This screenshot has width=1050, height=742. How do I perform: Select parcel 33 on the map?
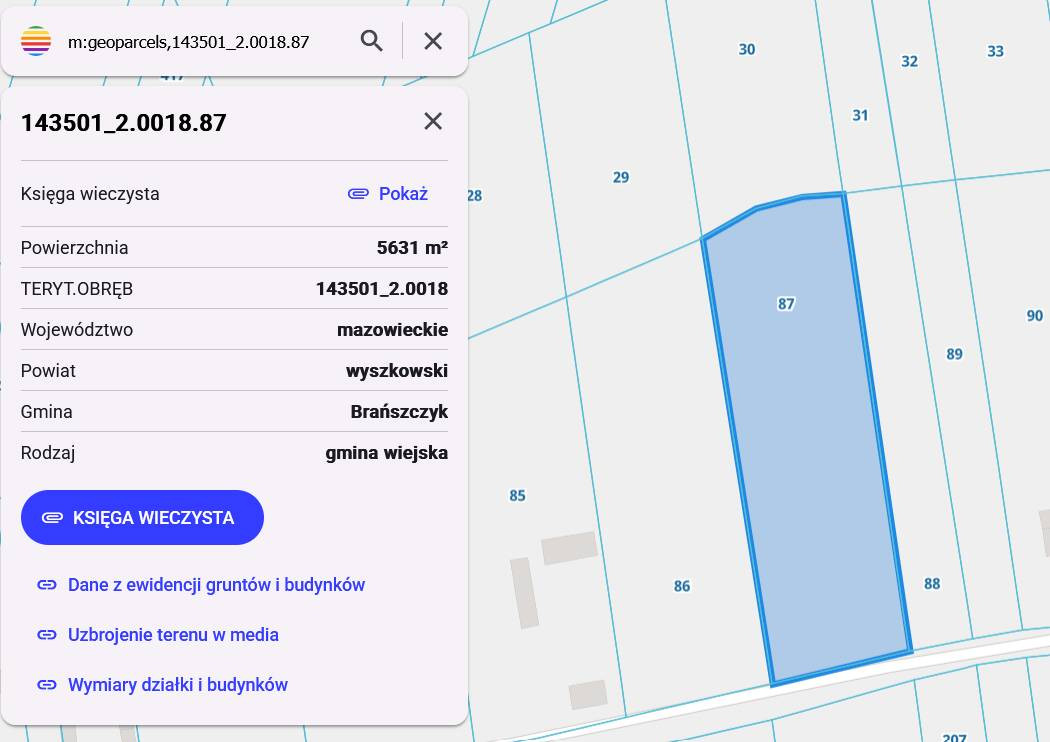pos(995,51)
